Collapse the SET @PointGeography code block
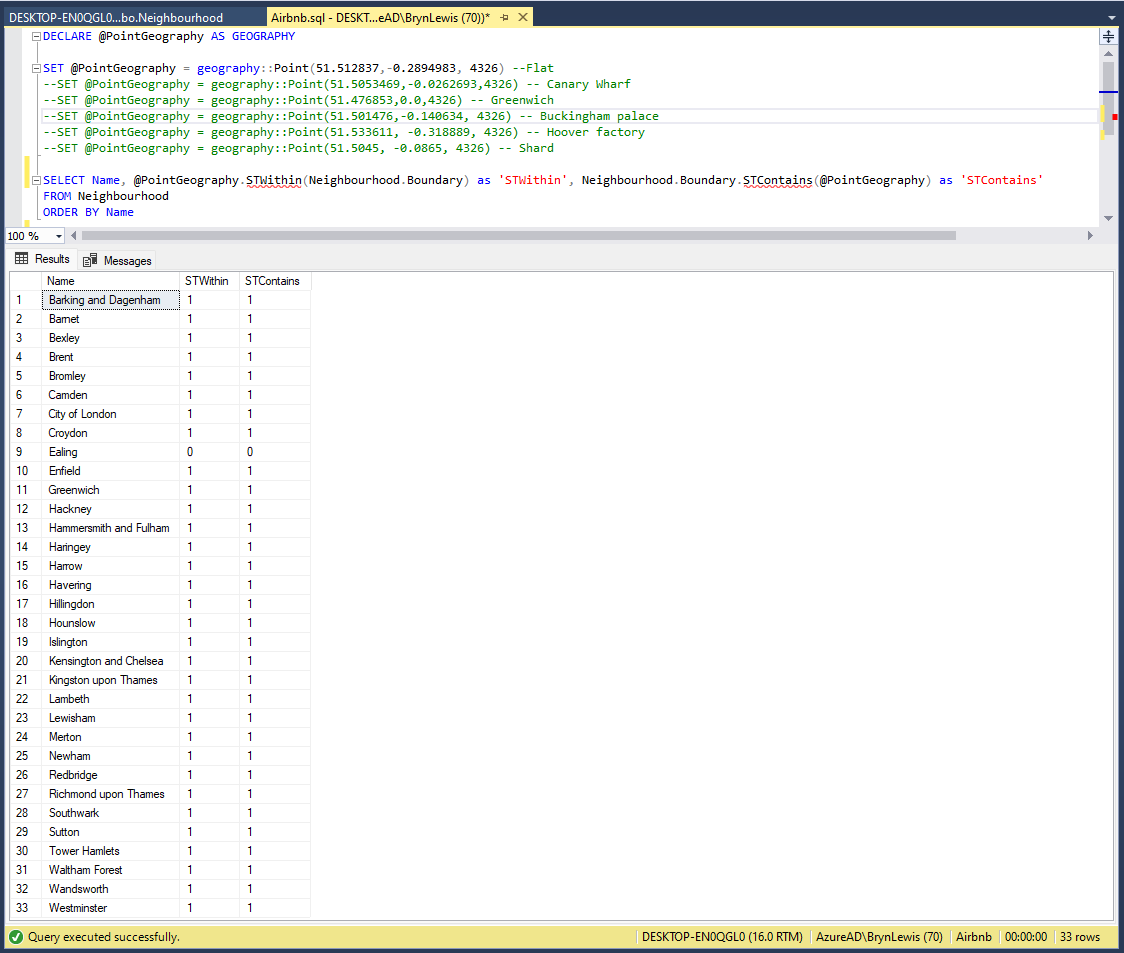The width and height of the screenshot is (1124, 953). click(x=37, y=69)
